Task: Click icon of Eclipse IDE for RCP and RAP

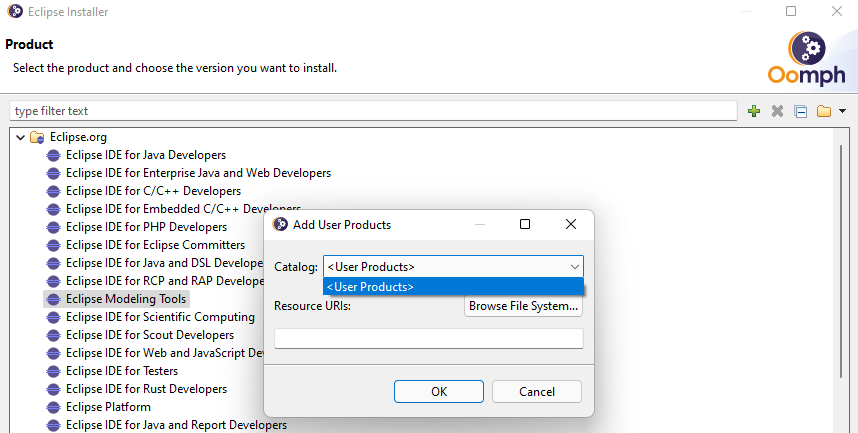Action: click(54, 281)
